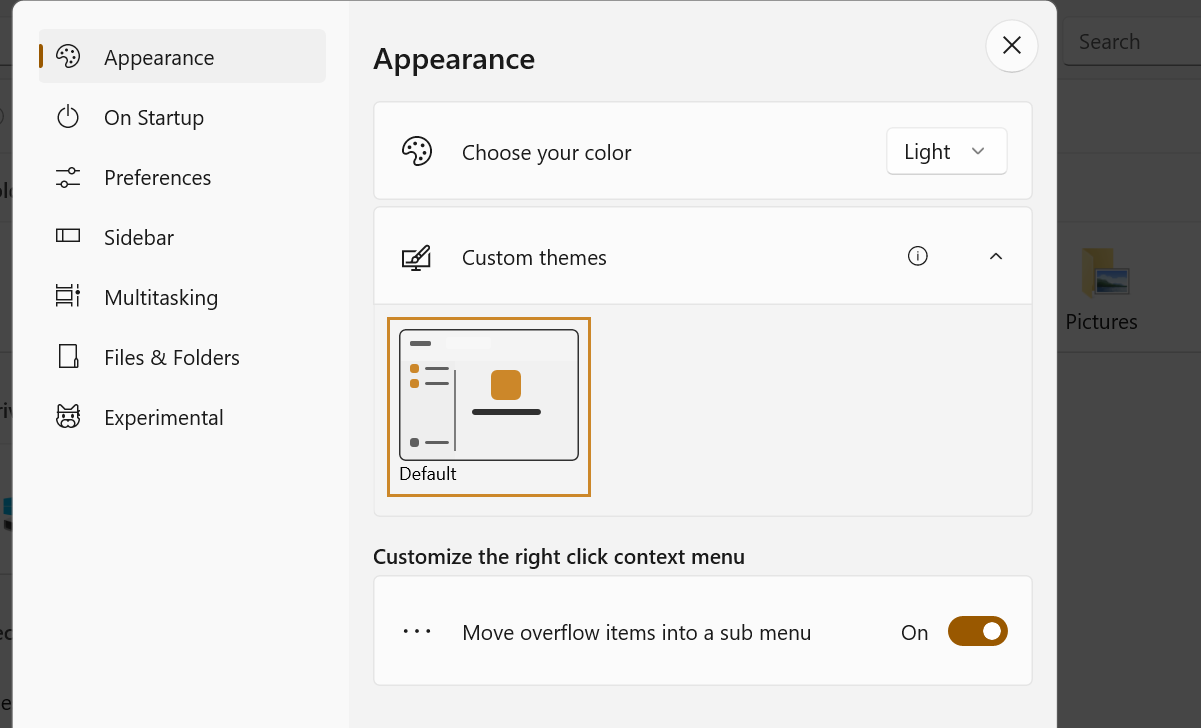This screenshot has height=728, width=1201.
Task: Click the Preferences sliders icon
Action: (x=68, y=178)
